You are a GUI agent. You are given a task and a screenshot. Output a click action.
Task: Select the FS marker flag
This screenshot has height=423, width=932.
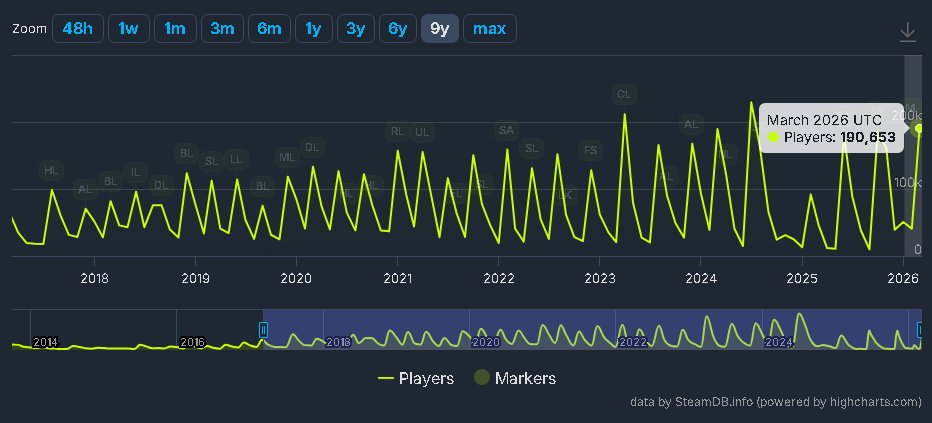(590, 150)
